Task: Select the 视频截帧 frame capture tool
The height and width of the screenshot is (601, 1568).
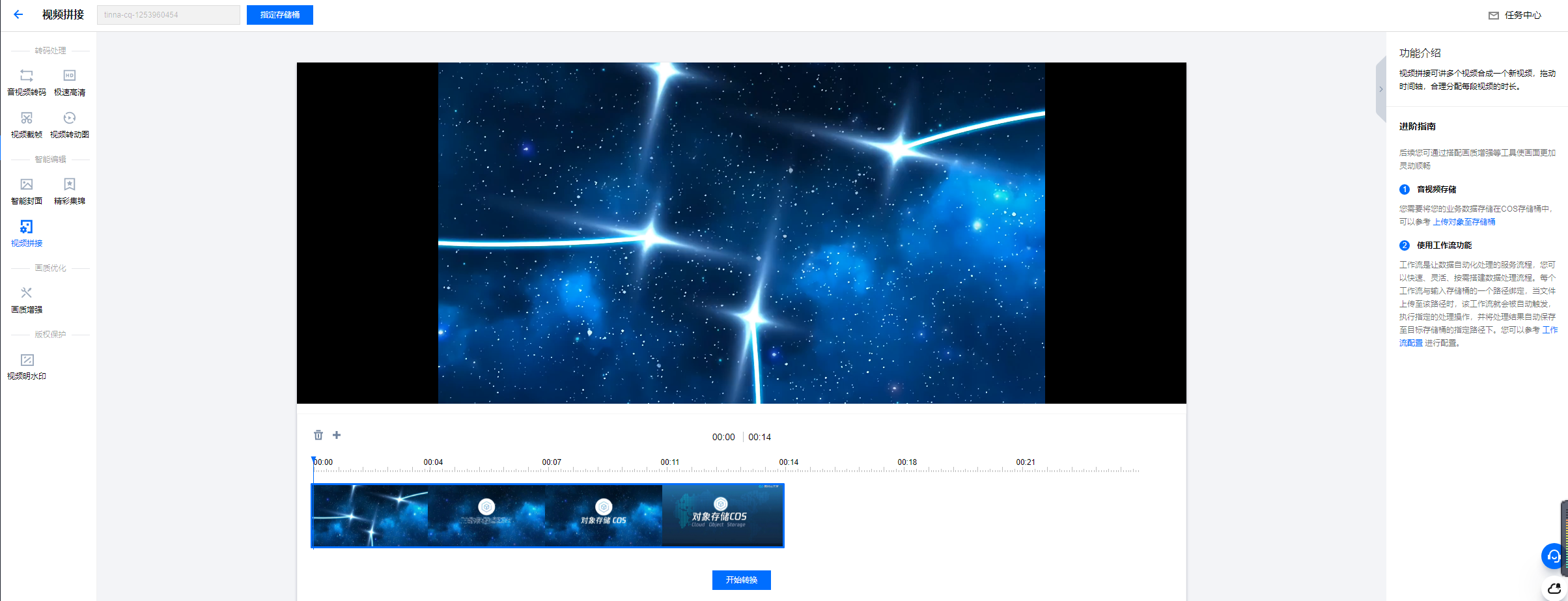Action: click(27, 125)
